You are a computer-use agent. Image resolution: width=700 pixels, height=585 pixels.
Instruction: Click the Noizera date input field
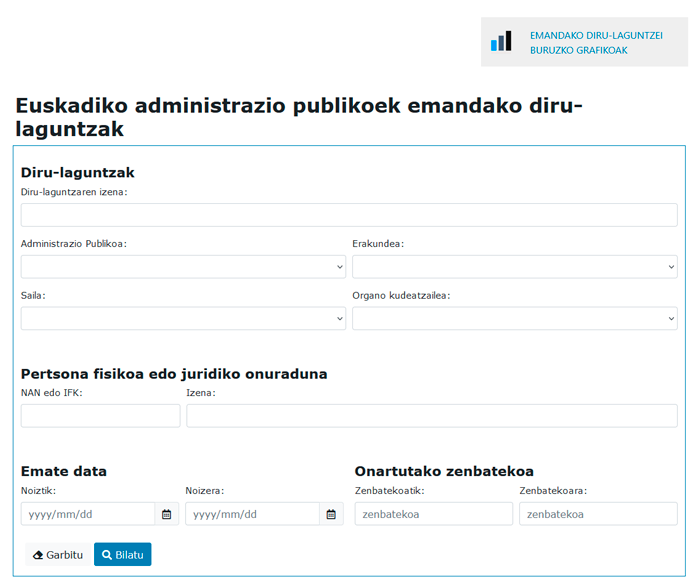pos(252,514)
